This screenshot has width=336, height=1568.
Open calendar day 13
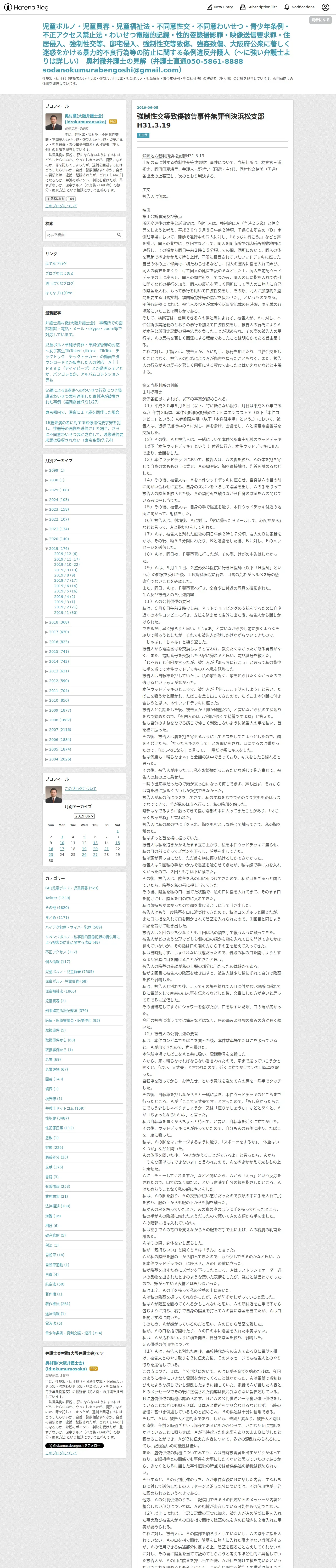pyautogui.click(x=95, y=843)
